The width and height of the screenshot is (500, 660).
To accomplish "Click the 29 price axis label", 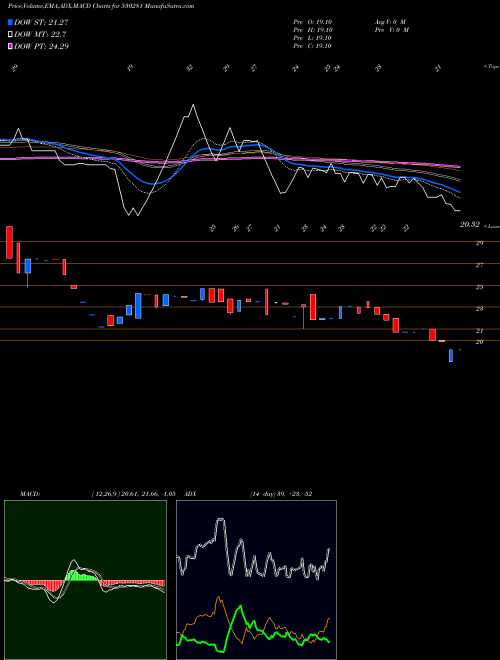I will click(x=479, y=243).
